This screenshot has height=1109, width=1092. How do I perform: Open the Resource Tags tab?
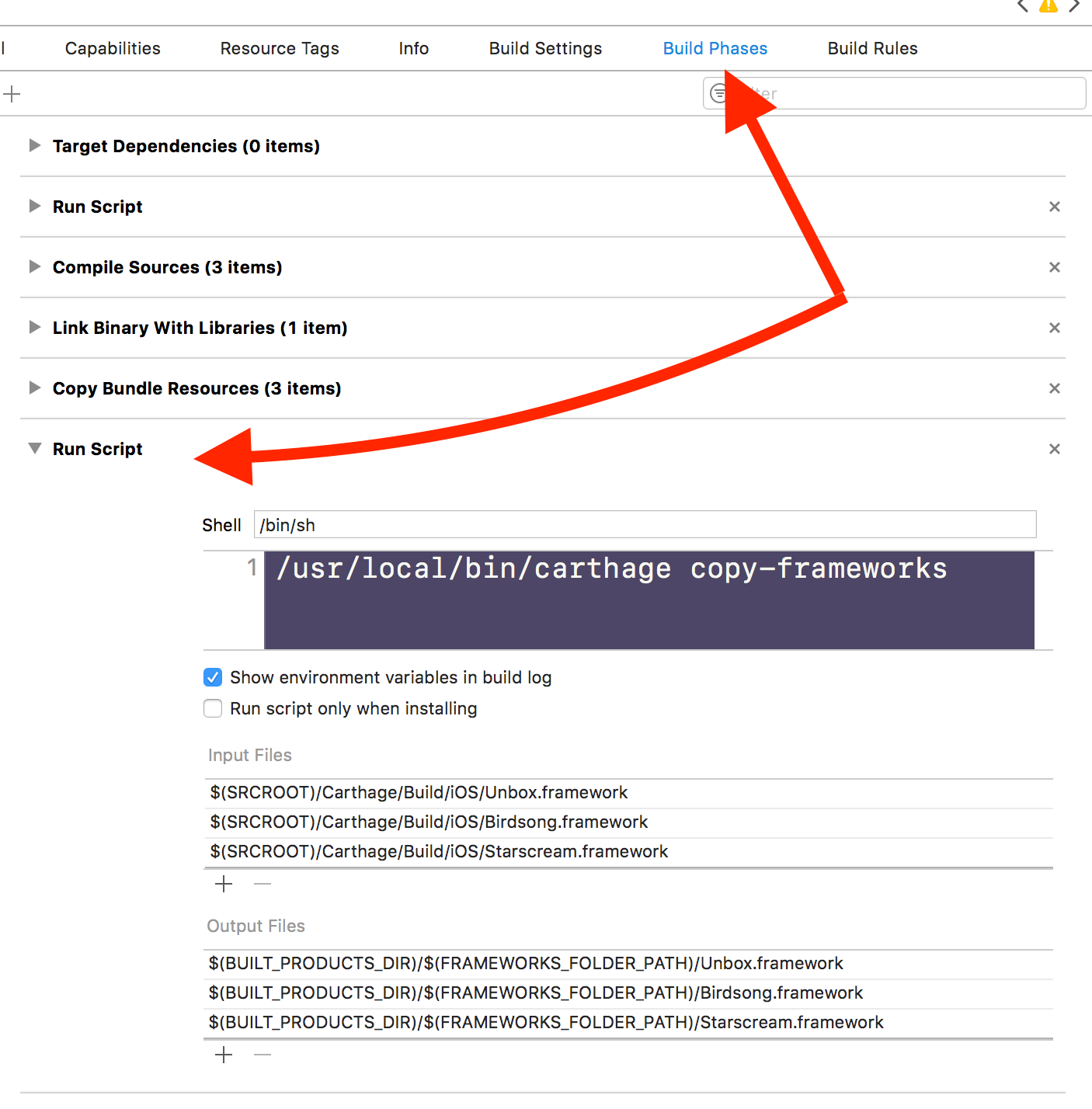tap(280, 48)
